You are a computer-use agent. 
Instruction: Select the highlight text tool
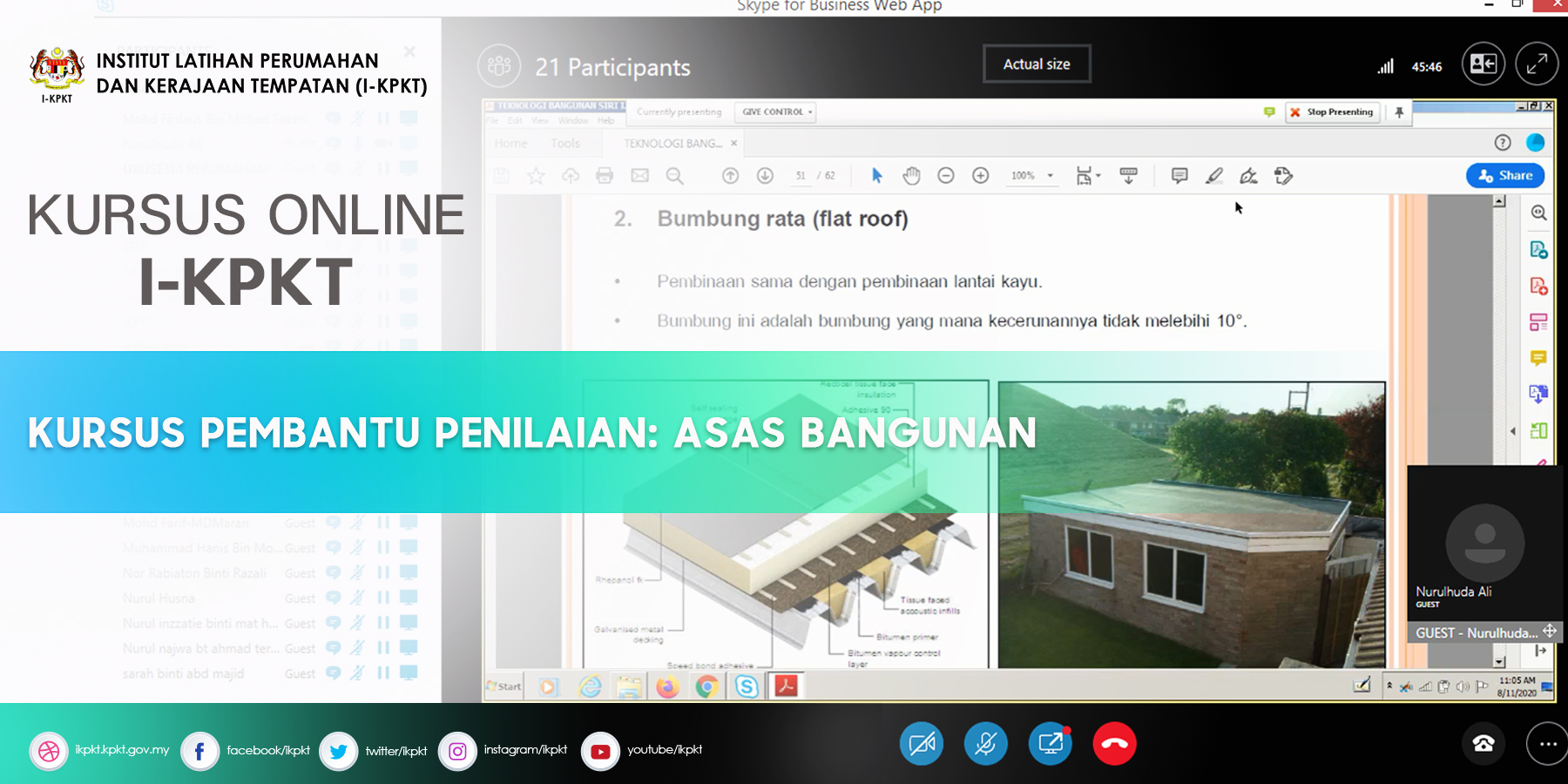pyautogui.click(x=1214, y=176)
